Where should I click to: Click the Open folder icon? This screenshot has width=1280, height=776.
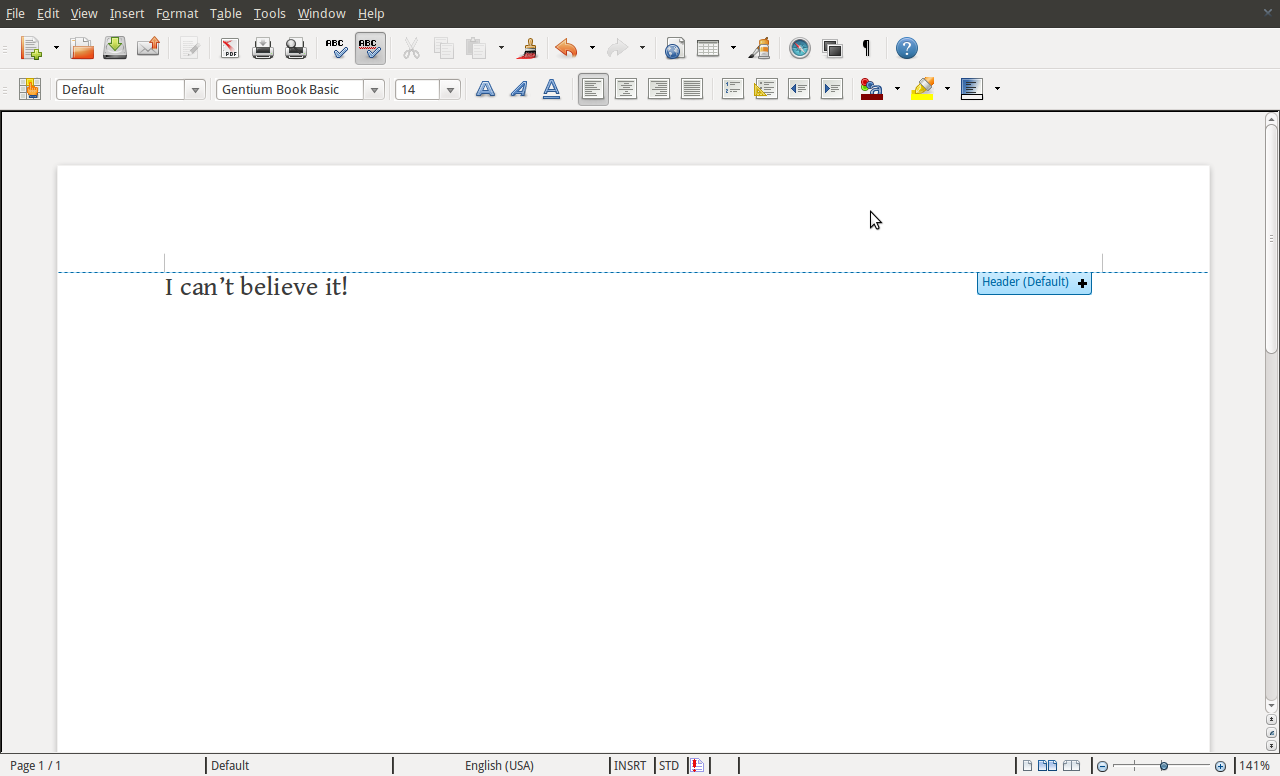[x=82, y=48]
